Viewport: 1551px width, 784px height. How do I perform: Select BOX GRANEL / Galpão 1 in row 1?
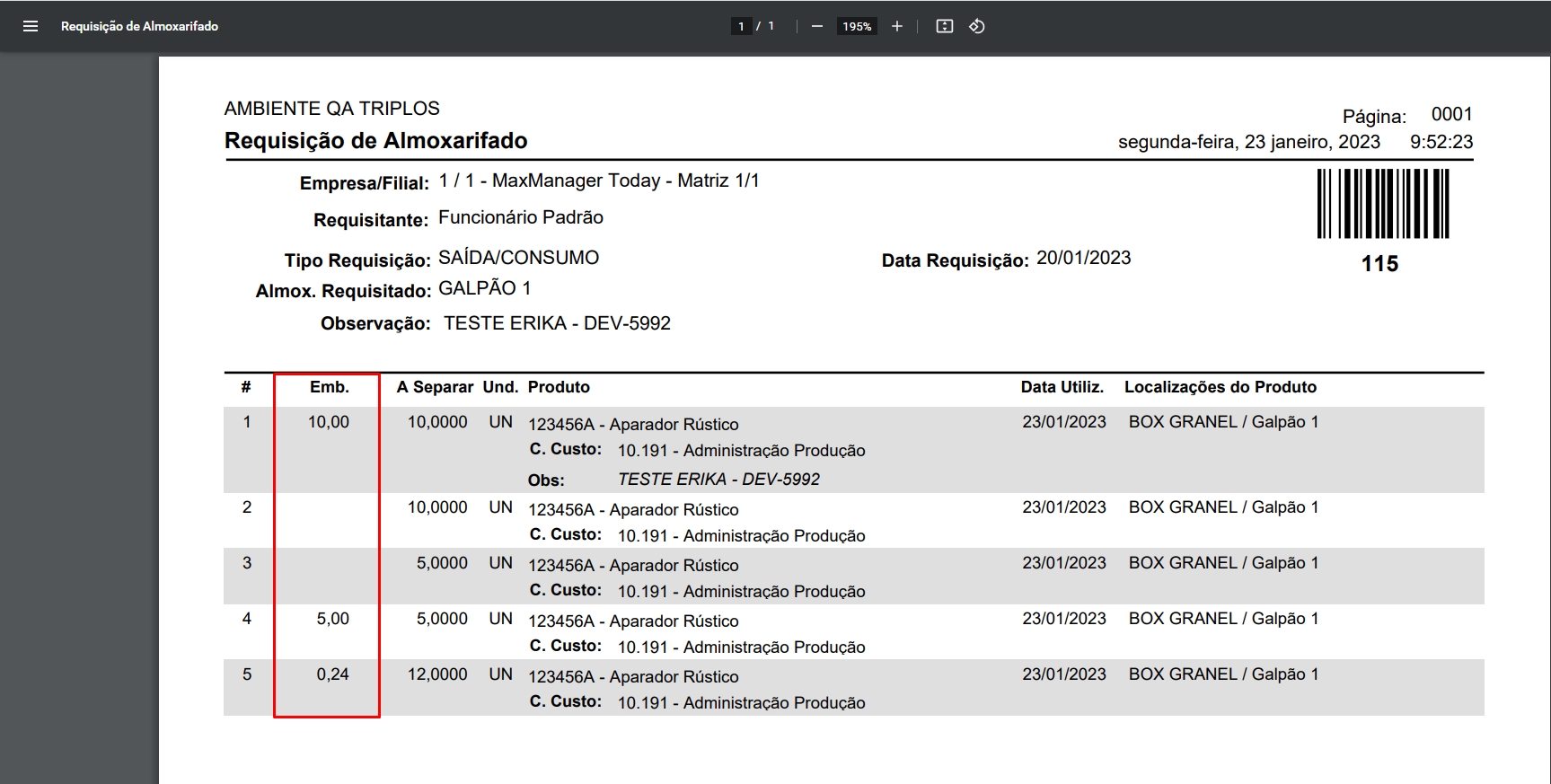coord(1223,422)
